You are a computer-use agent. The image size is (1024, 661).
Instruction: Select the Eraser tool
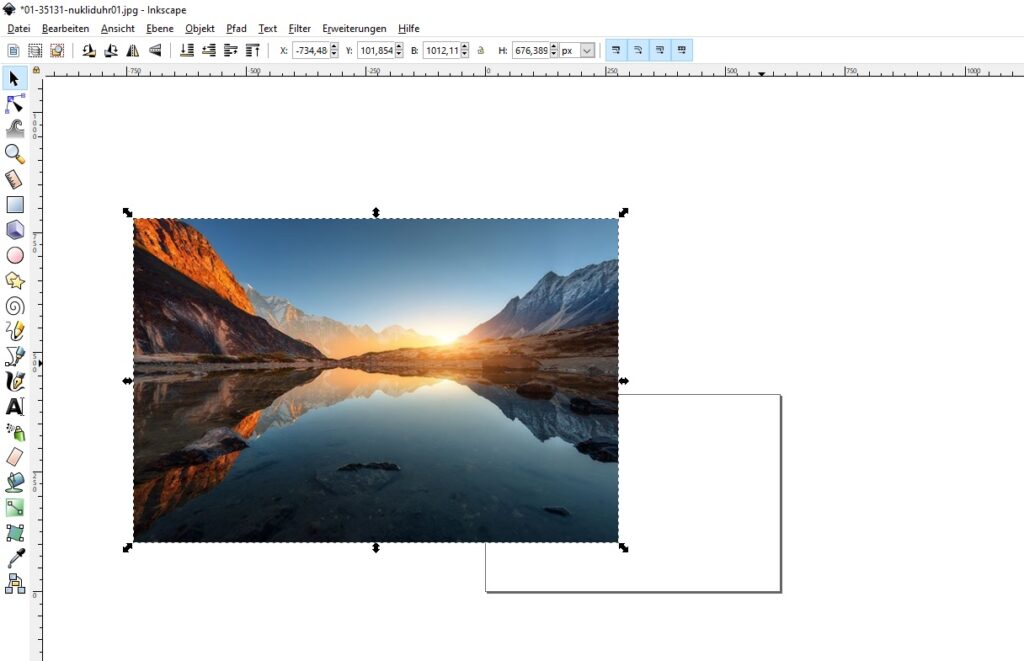pos(14,457)
